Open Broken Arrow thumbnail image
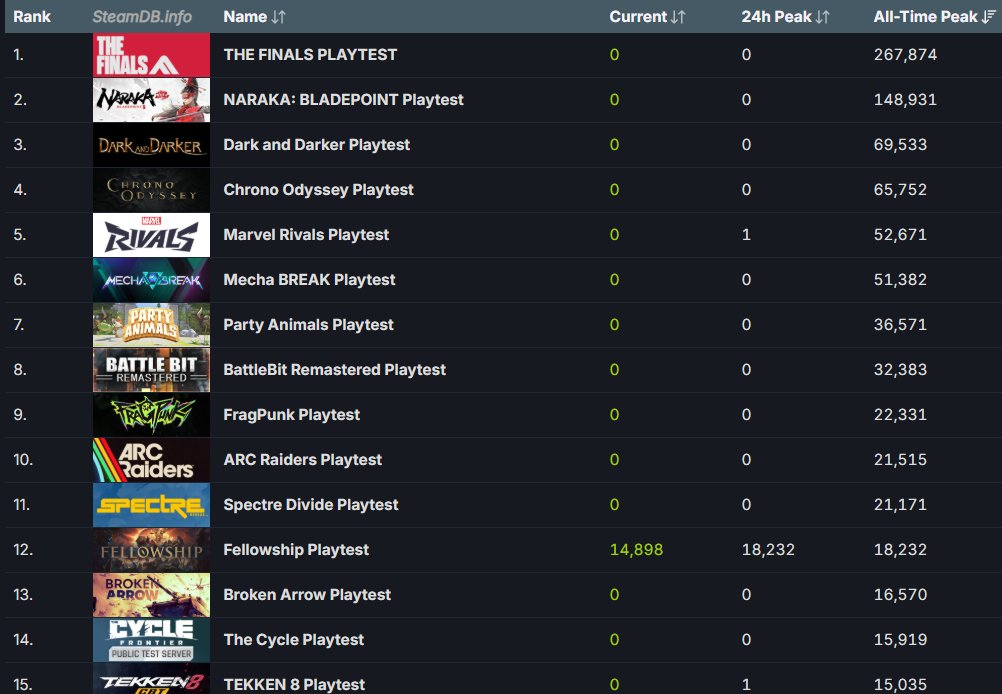The image size is (1002, 694). point(151,595)
